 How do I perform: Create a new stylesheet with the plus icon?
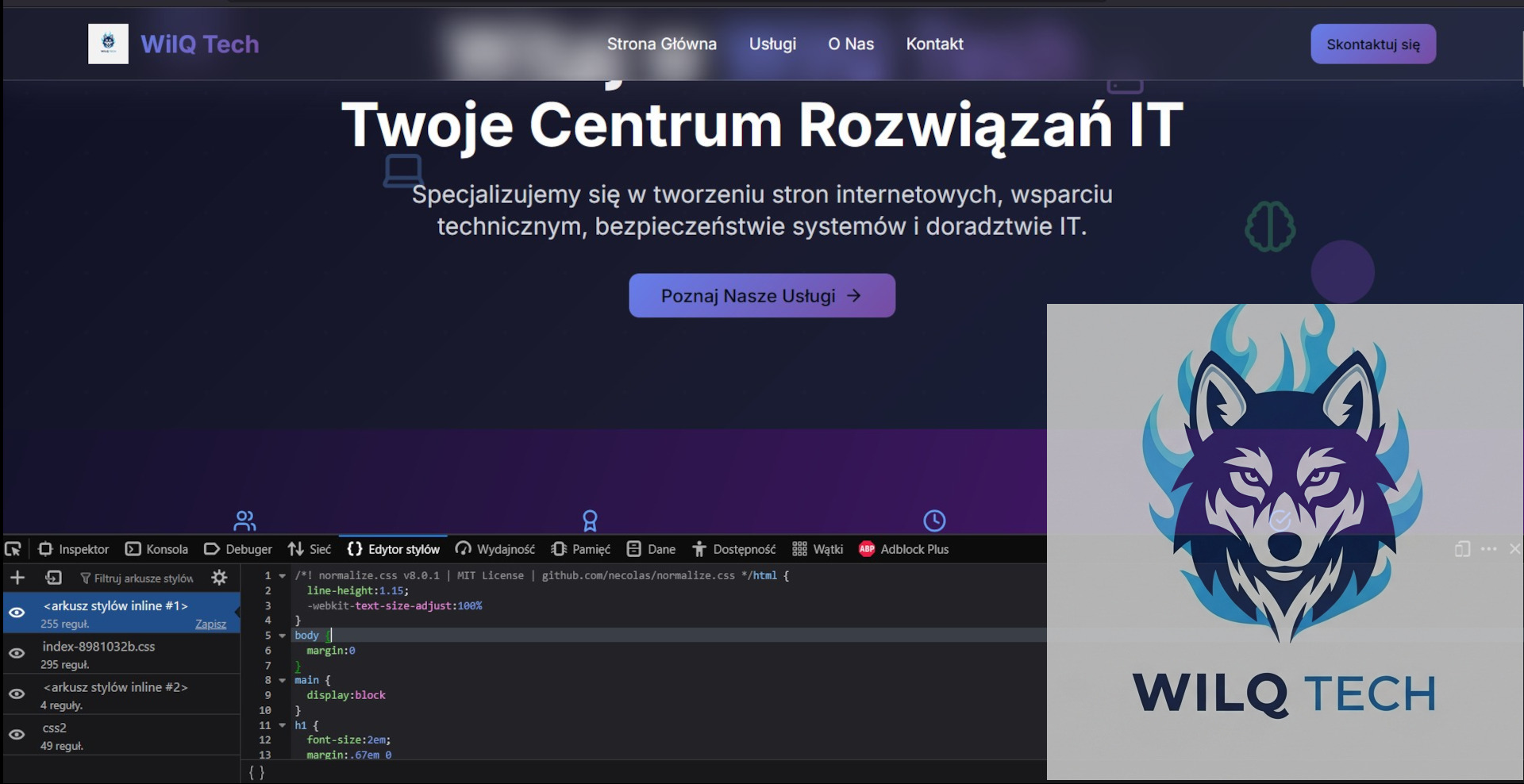17,578
